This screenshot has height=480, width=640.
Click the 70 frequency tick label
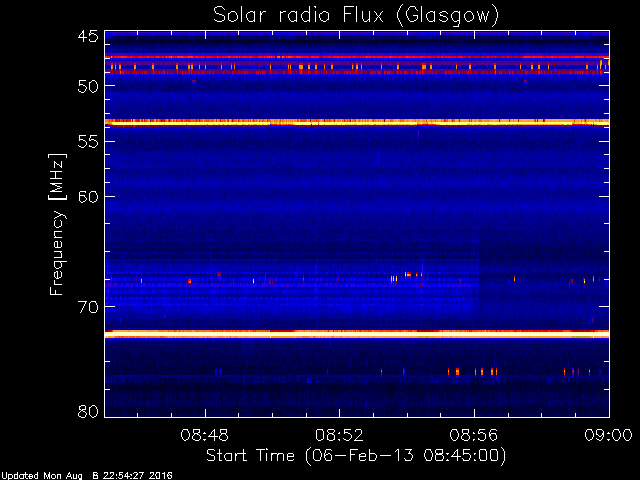88,307
